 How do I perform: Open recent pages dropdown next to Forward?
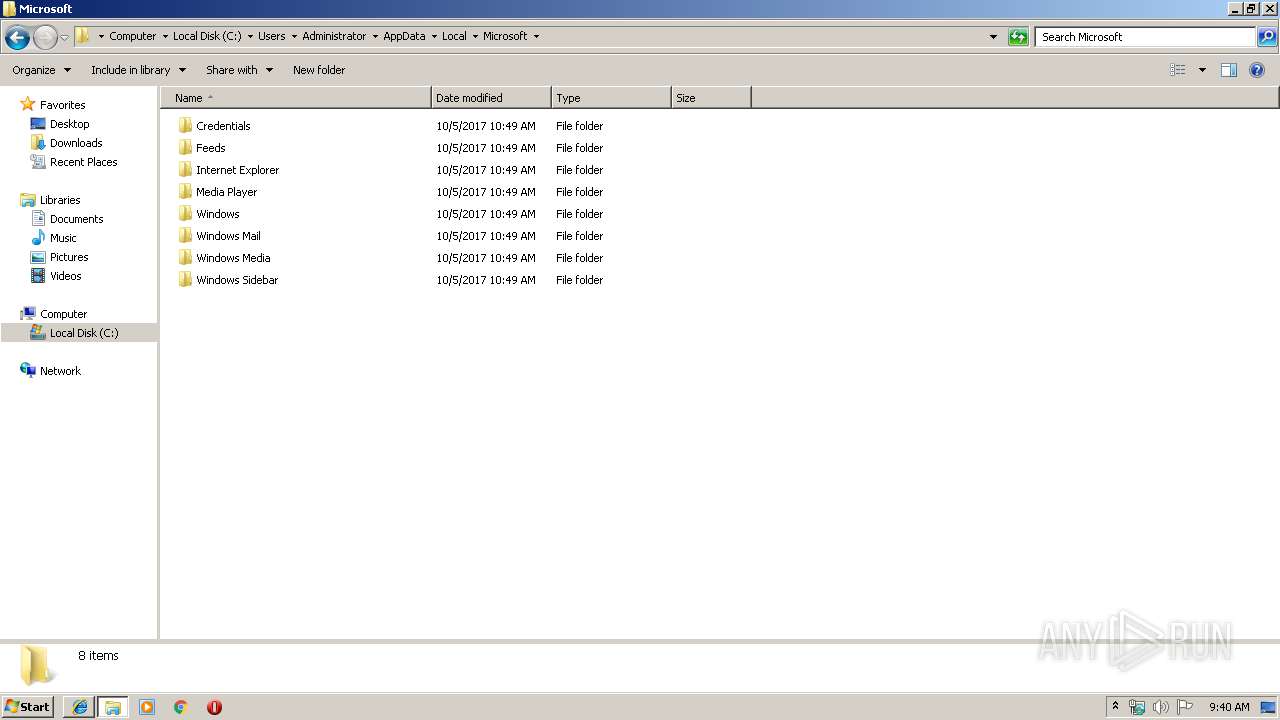point(64,38)
